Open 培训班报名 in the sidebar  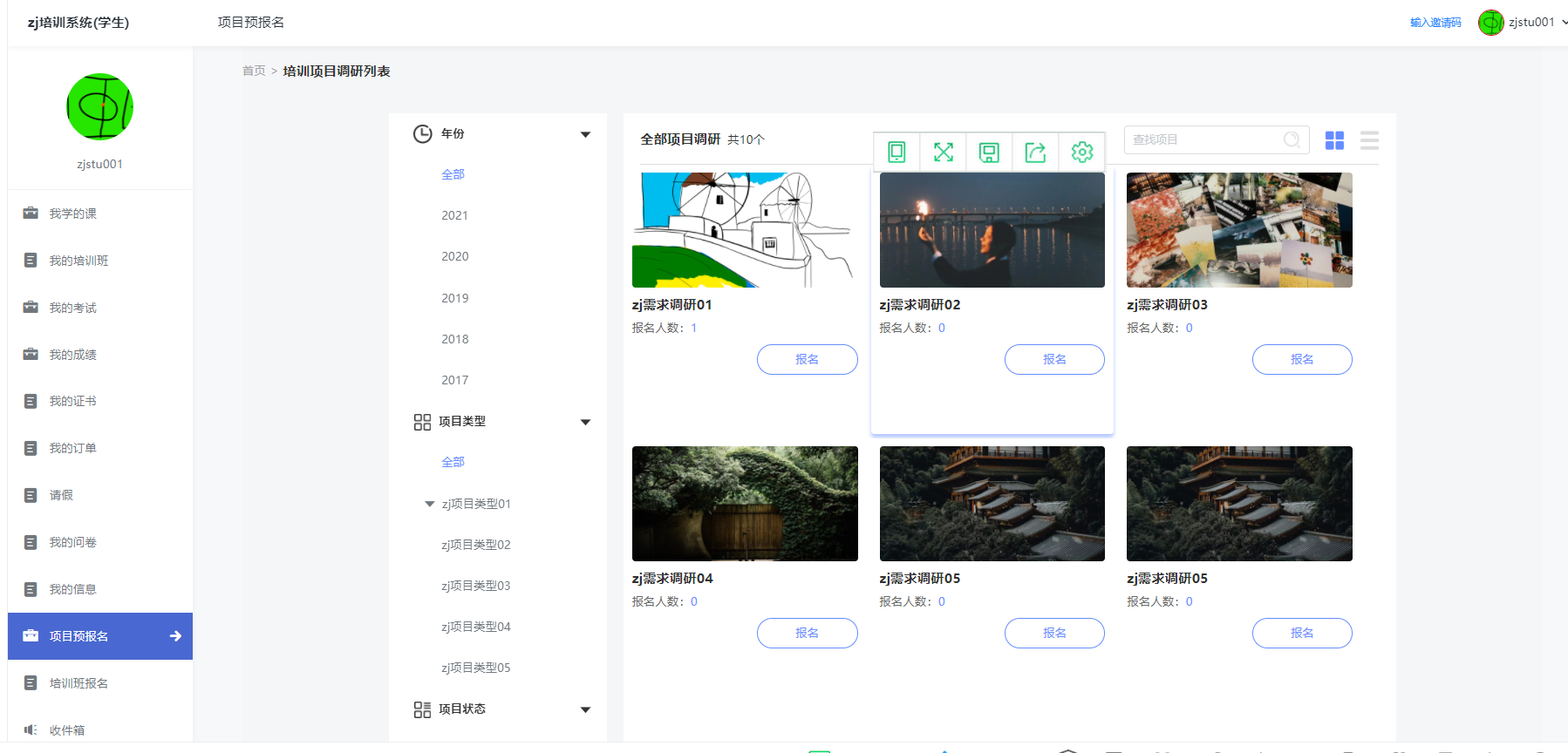pos(78,683)
